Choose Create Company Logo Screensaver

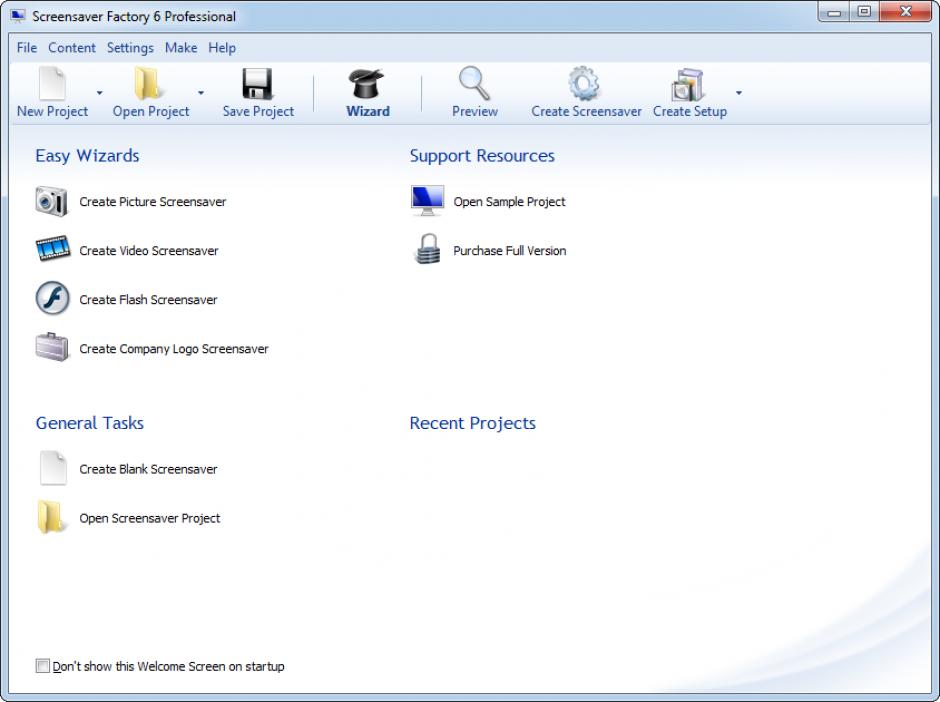(174, 349)
